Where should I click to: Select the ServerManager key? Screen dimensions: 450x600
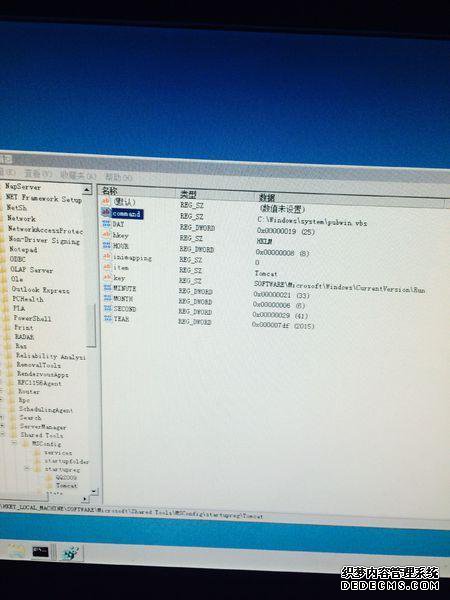[x=43, y=427]
